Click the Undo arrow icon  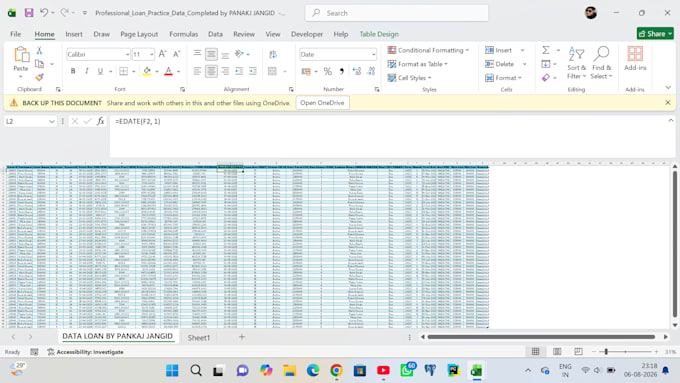pos(44,13)
